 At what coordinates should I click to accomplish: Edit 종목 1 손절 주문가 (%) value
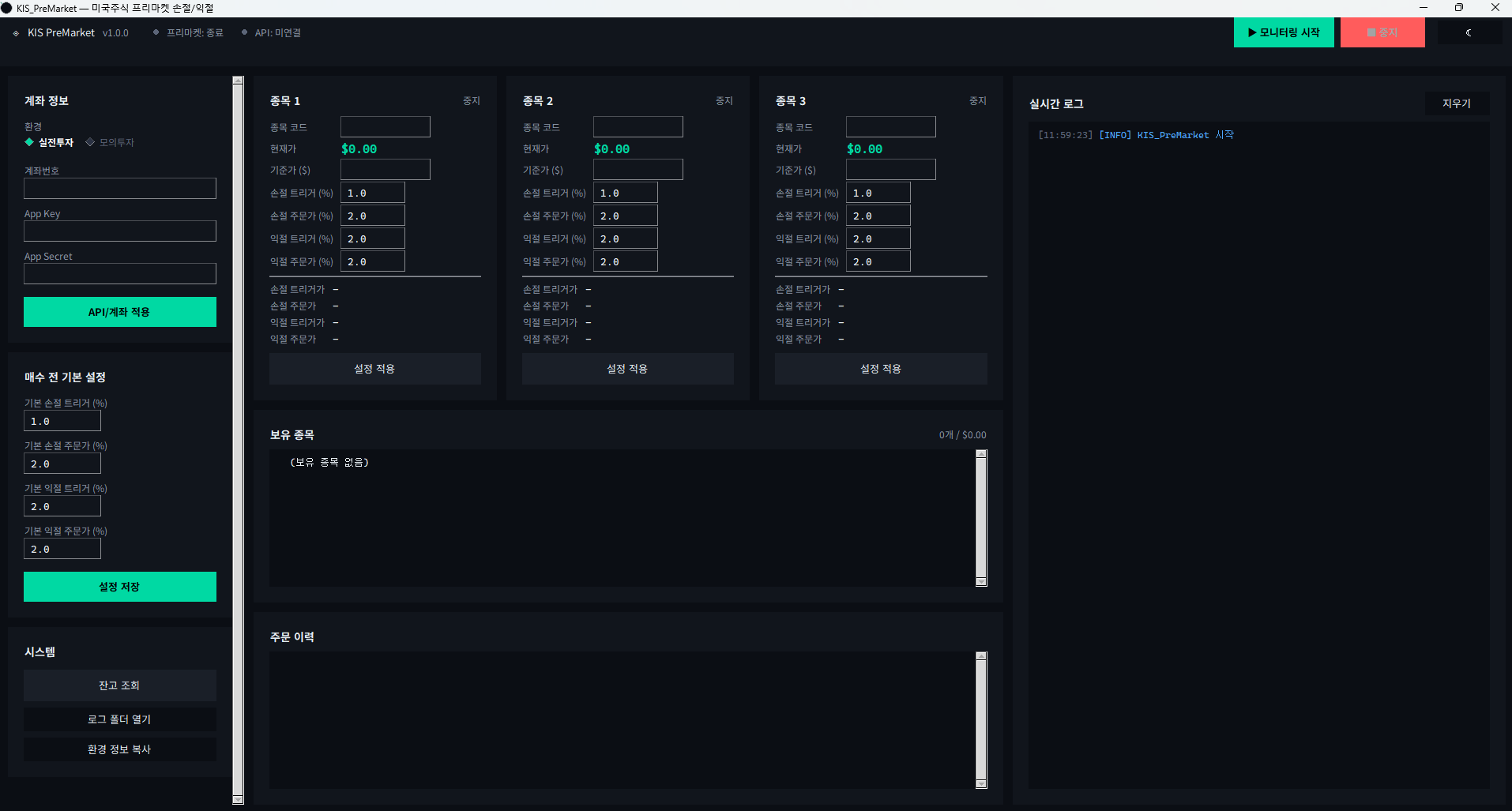(373, 216)
